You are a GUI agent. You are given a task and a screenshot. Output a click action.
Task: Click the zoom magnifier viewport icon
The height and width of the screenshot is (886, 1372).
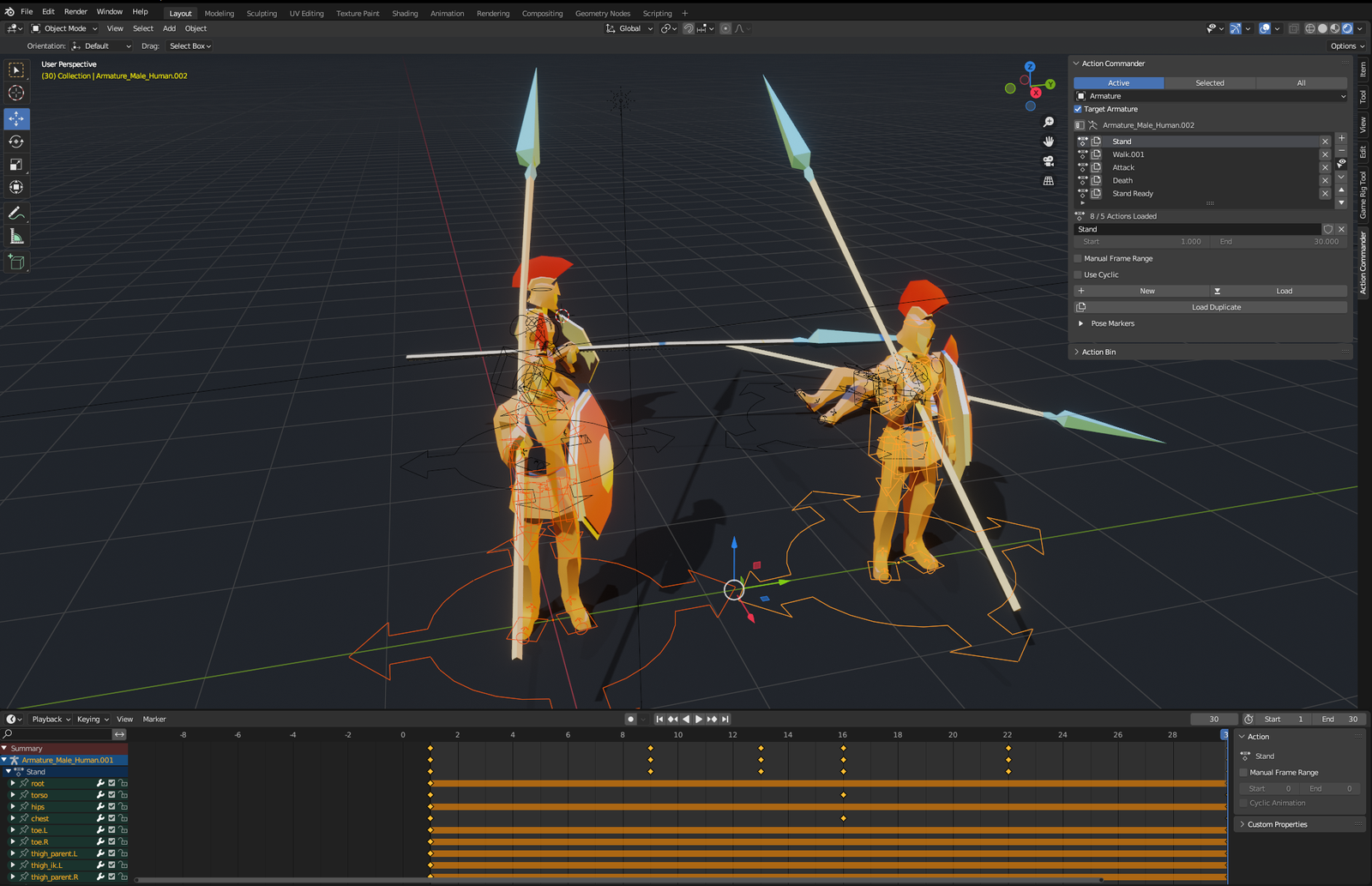1048,123
